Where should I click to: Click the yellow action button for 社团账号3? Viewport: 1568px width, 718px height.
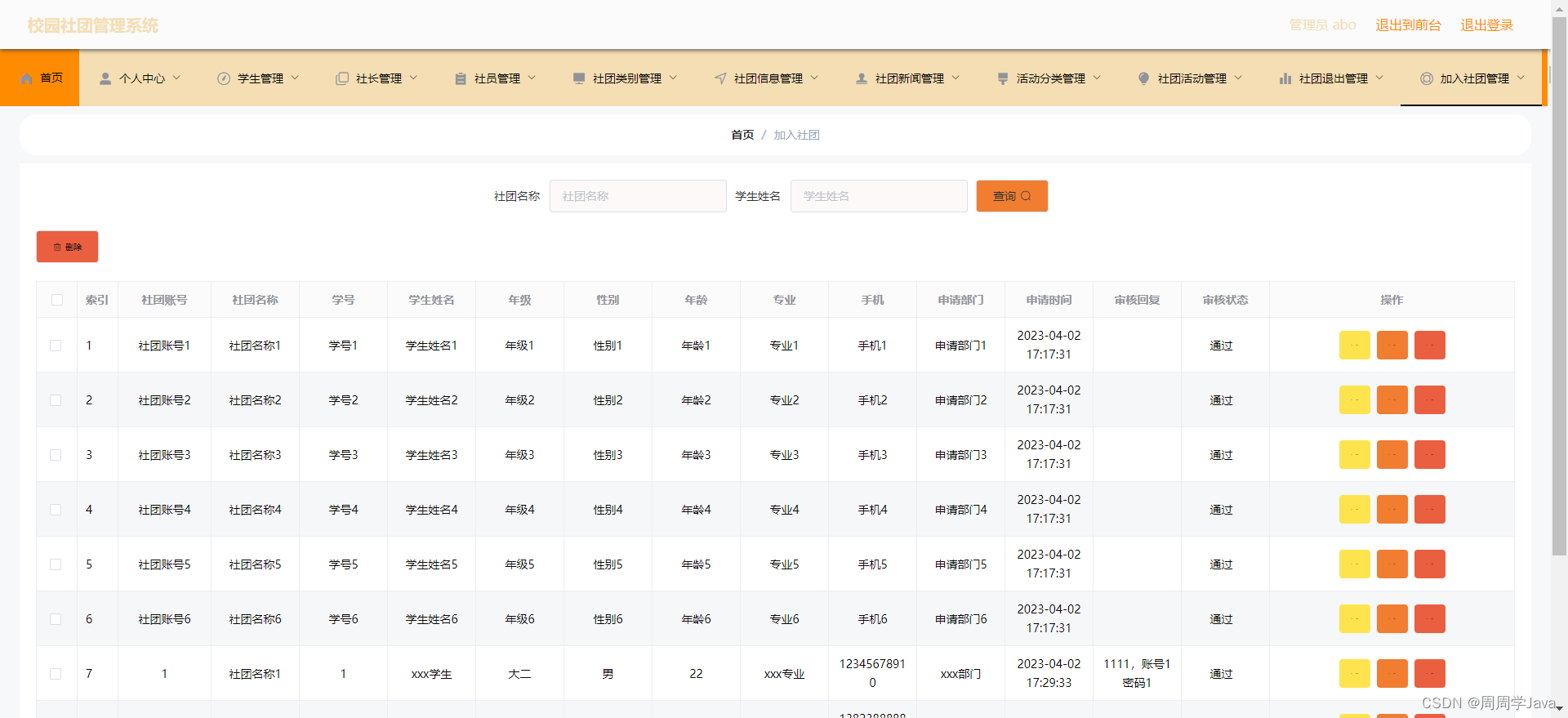tap(1354, 455)
